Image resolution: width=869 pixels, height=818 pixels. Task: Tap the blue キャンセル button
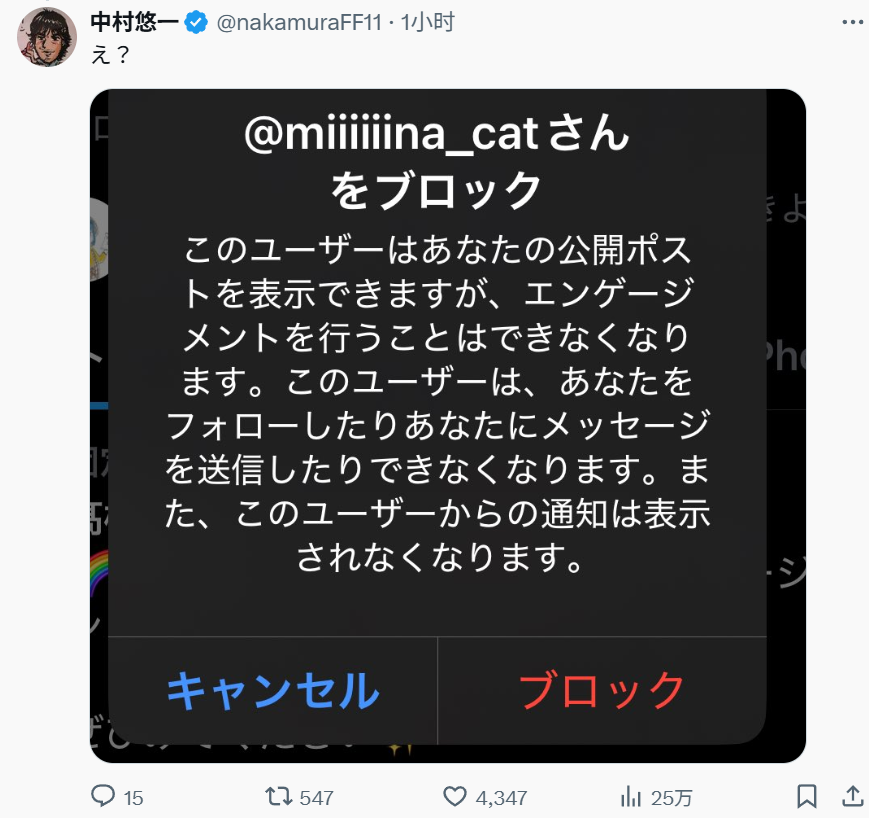click(273, 691)
